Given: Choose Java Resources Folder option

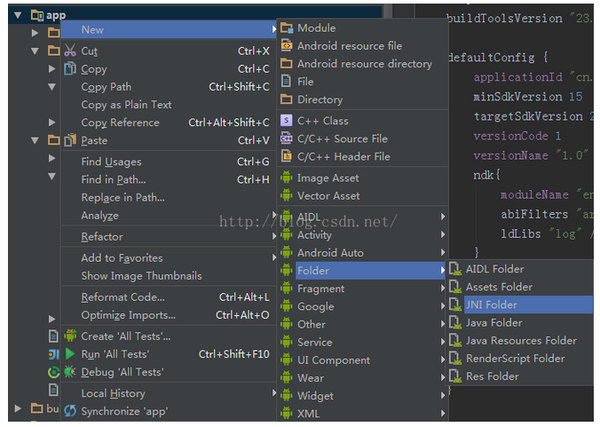Looking at the screenshot, I should [521, 341].
